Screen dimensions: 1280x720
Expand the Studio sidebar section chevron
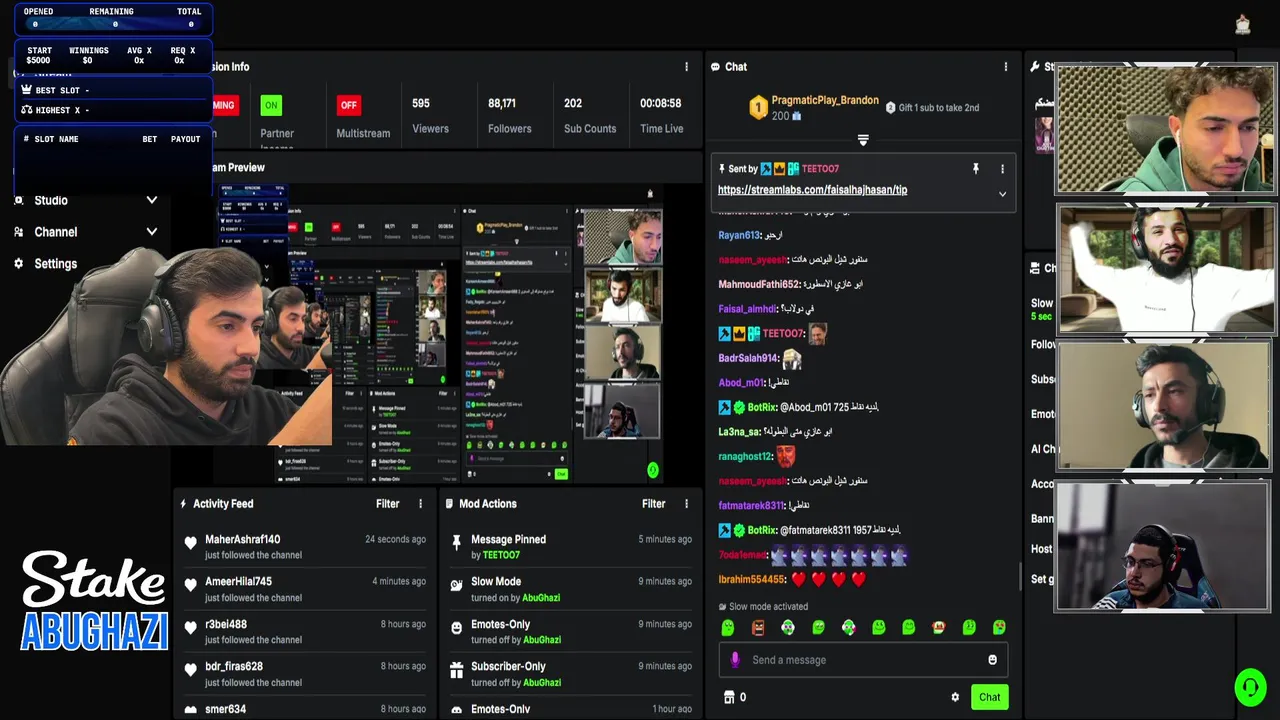coord(152,200)
